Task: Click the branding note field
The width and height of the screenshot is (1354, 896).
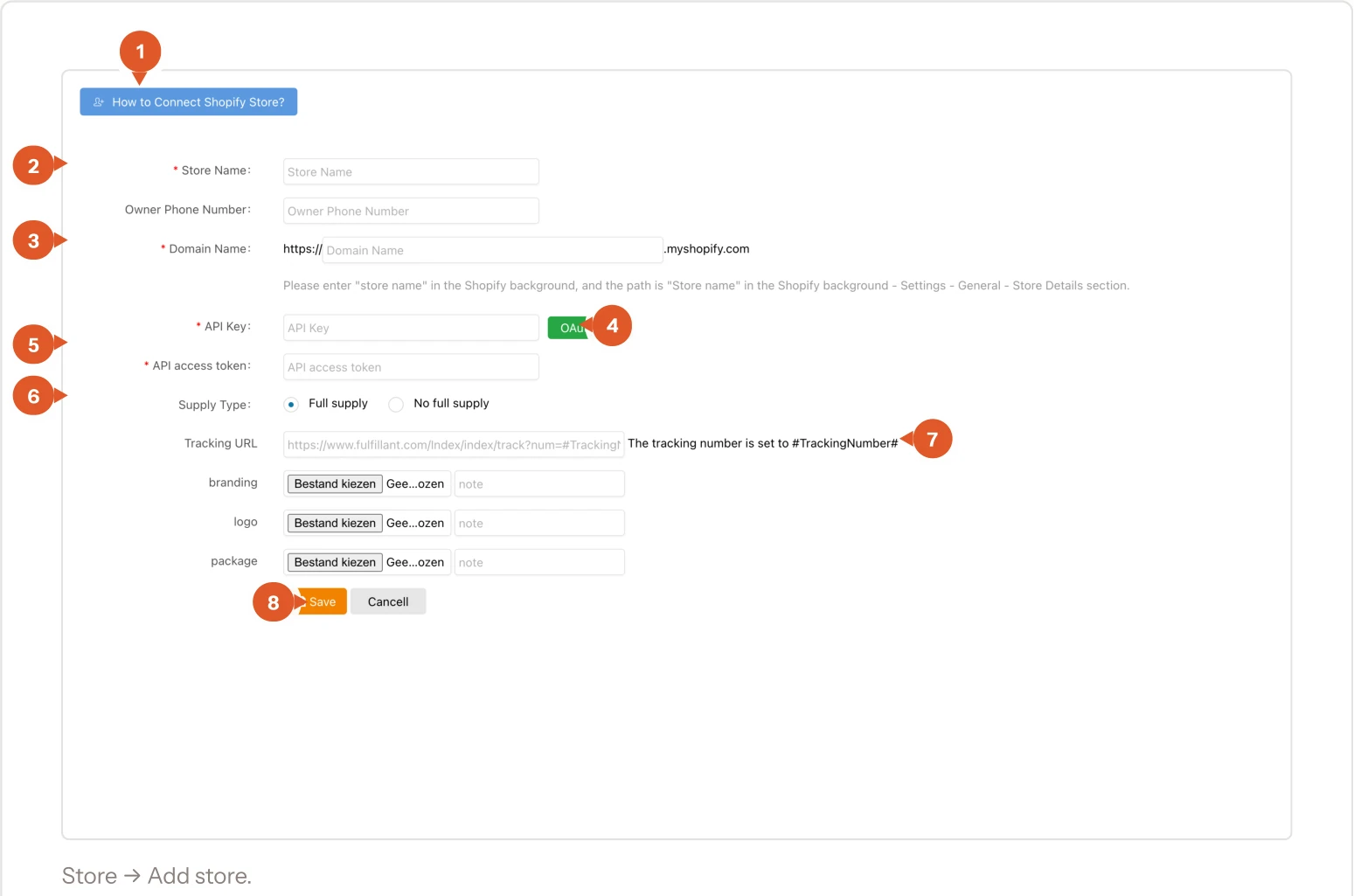Action: (539, 483)
